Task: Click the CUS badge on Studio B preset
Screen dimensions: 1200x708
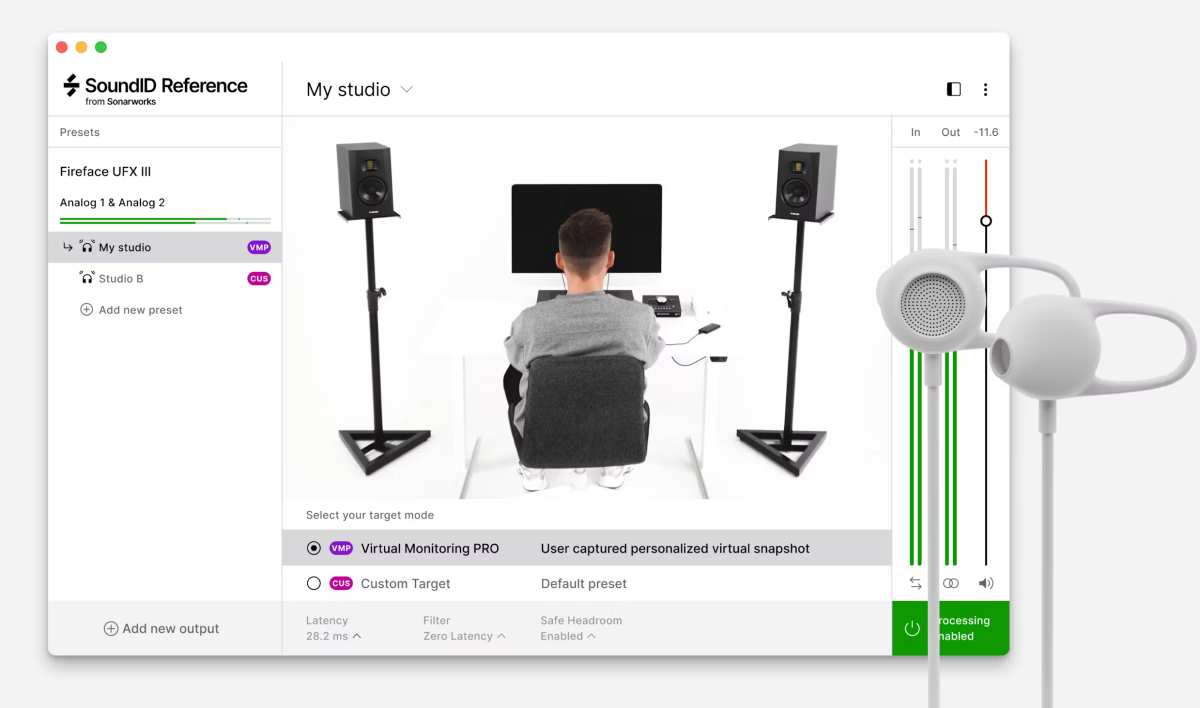Action: click(259, 279)
